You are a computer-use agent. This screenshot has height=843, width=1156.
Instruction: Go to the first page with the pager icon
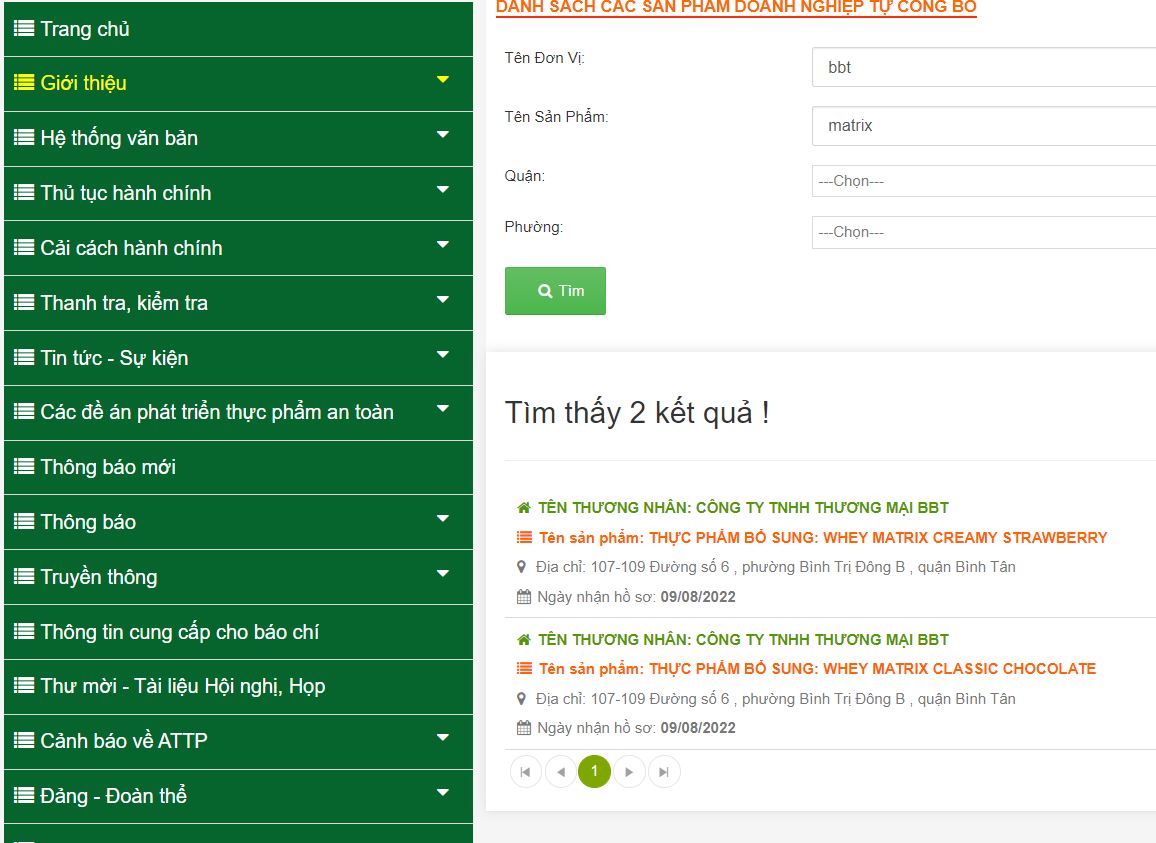pyautogui.click(x=525, y=772)
